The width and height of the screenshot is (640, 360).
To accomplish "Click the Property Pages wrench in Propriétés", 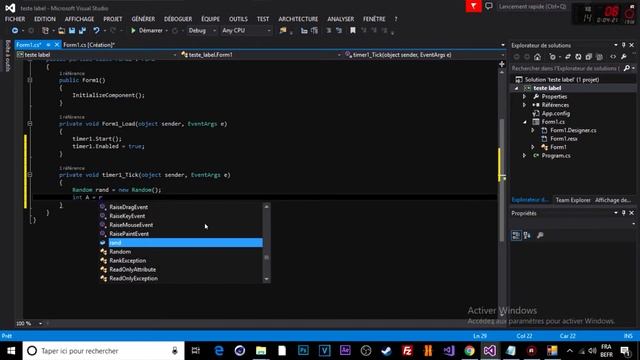I will pyautogui.click(x=540, y=235).
